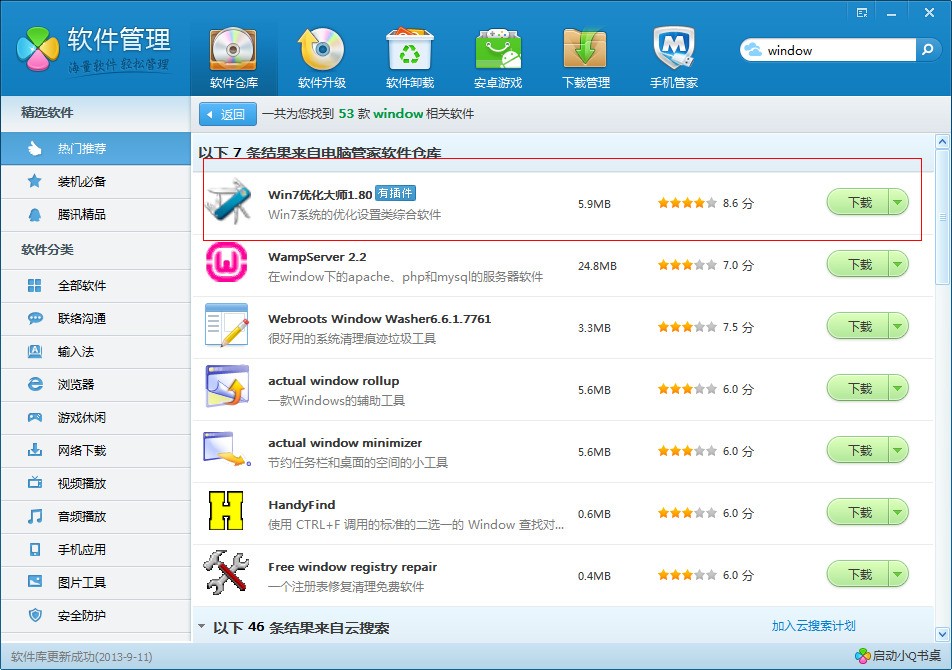Open the WampServer 2.2 title
The height and width of the screenshot is (670, 952).
(317, 257)
